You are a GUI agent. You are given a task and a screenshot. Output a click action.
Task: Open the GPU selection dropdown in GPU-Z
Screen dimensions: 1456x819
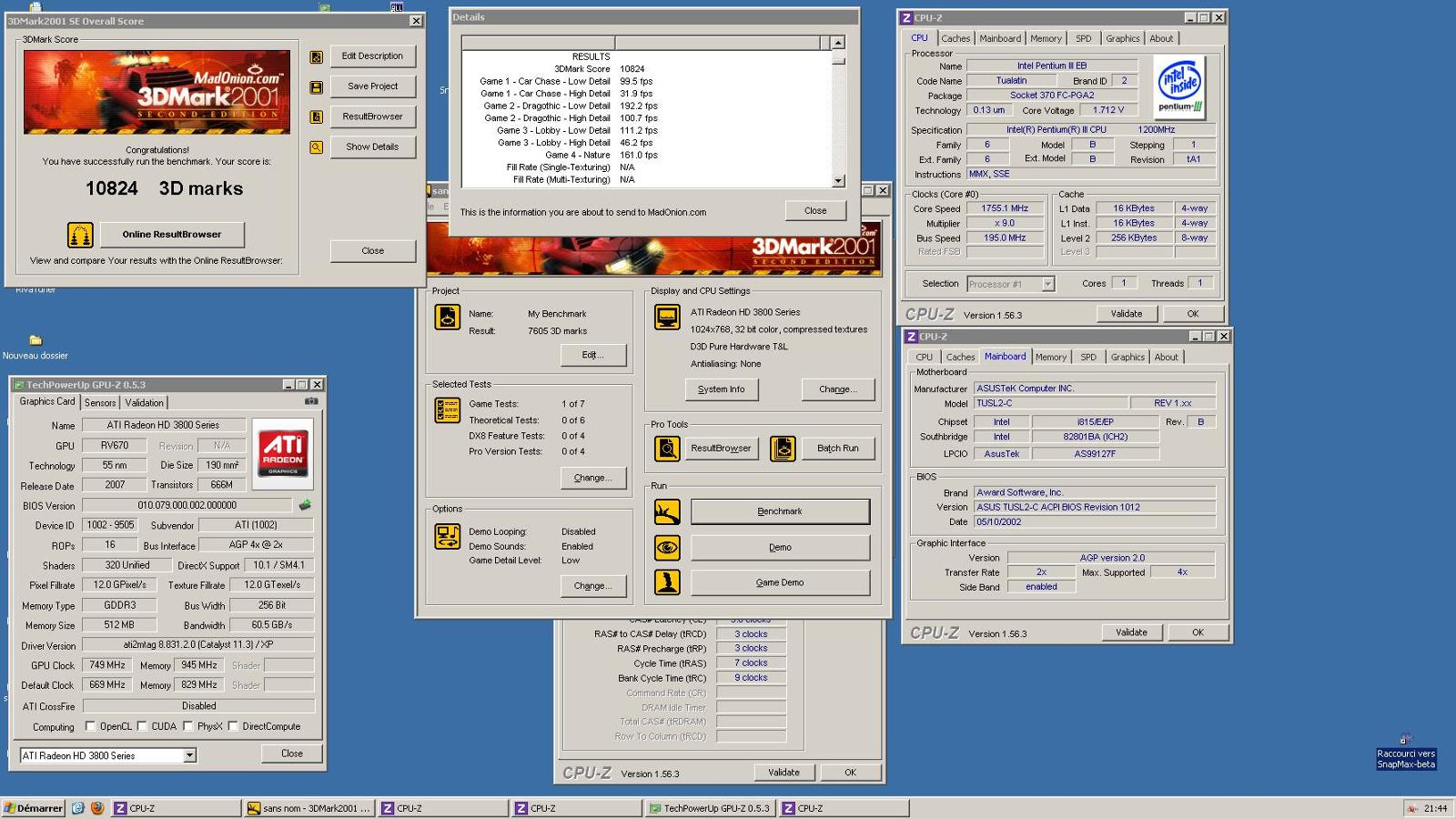(189, 755)
